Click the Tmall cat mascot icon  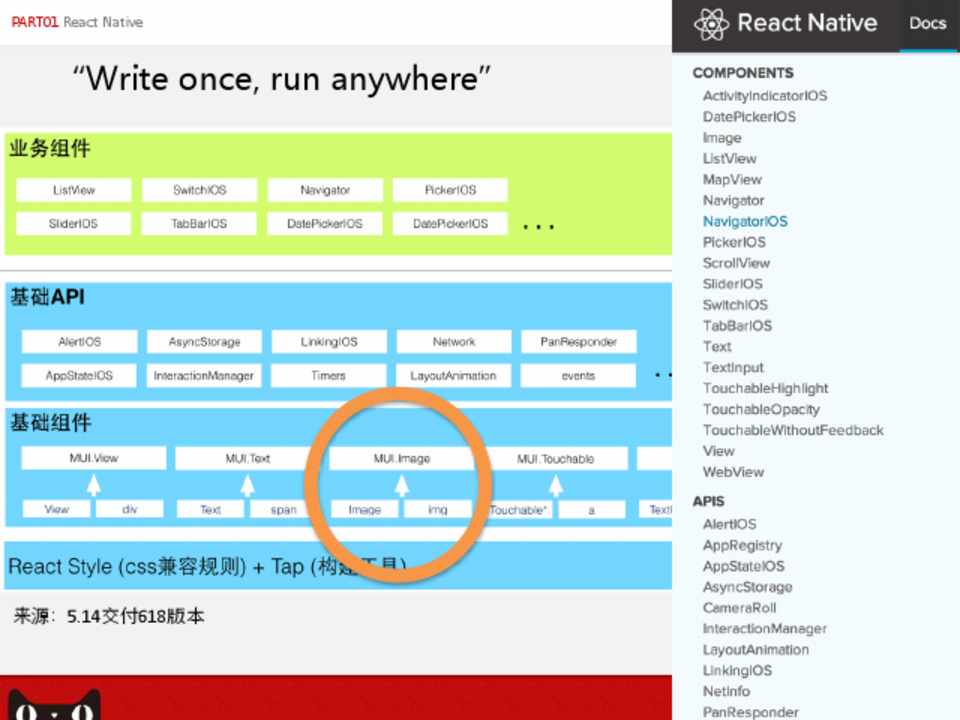[54, 704]
